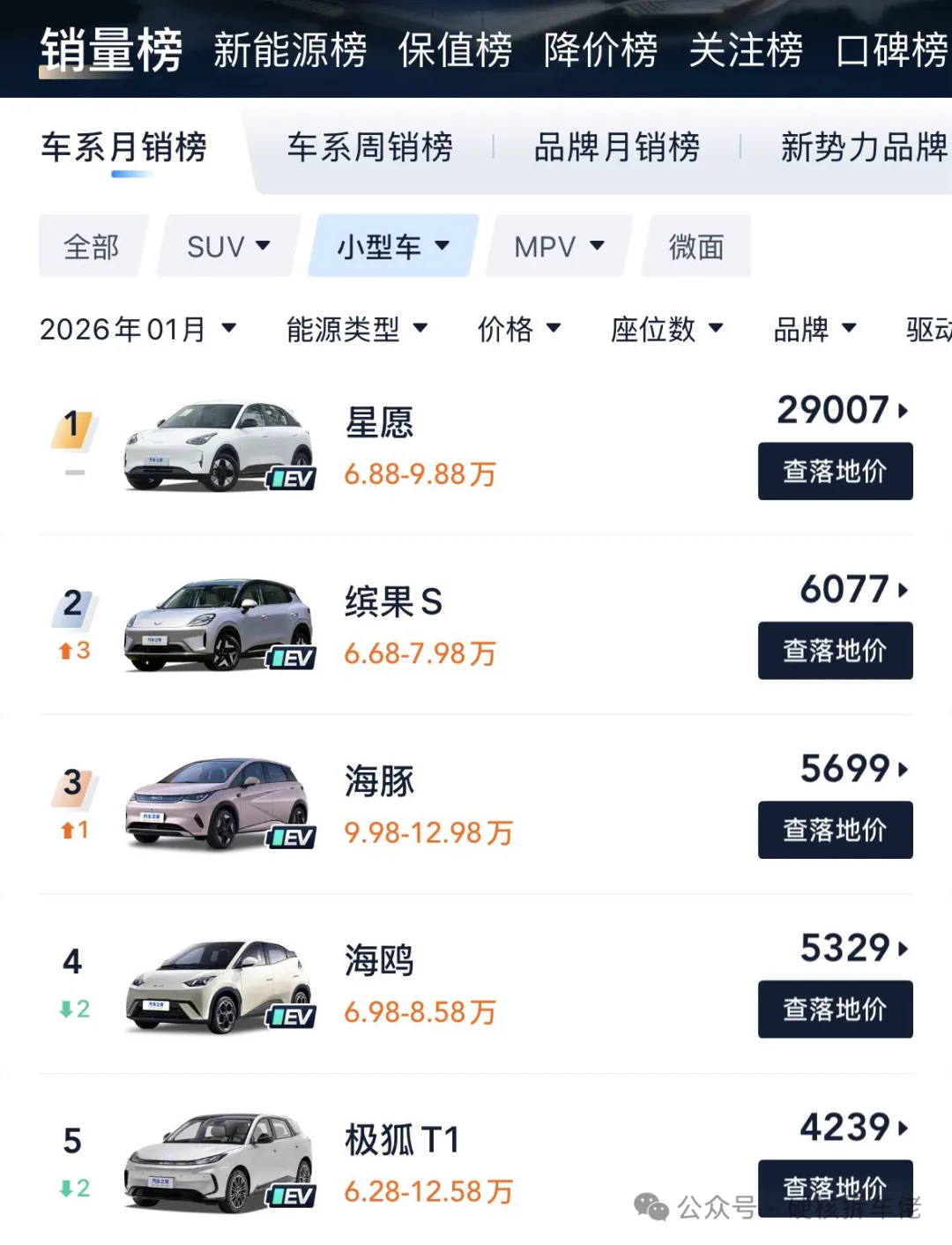Tap the rank 1 badge icon
Viewport: 952px width, 1245px height.
(73, 428)
